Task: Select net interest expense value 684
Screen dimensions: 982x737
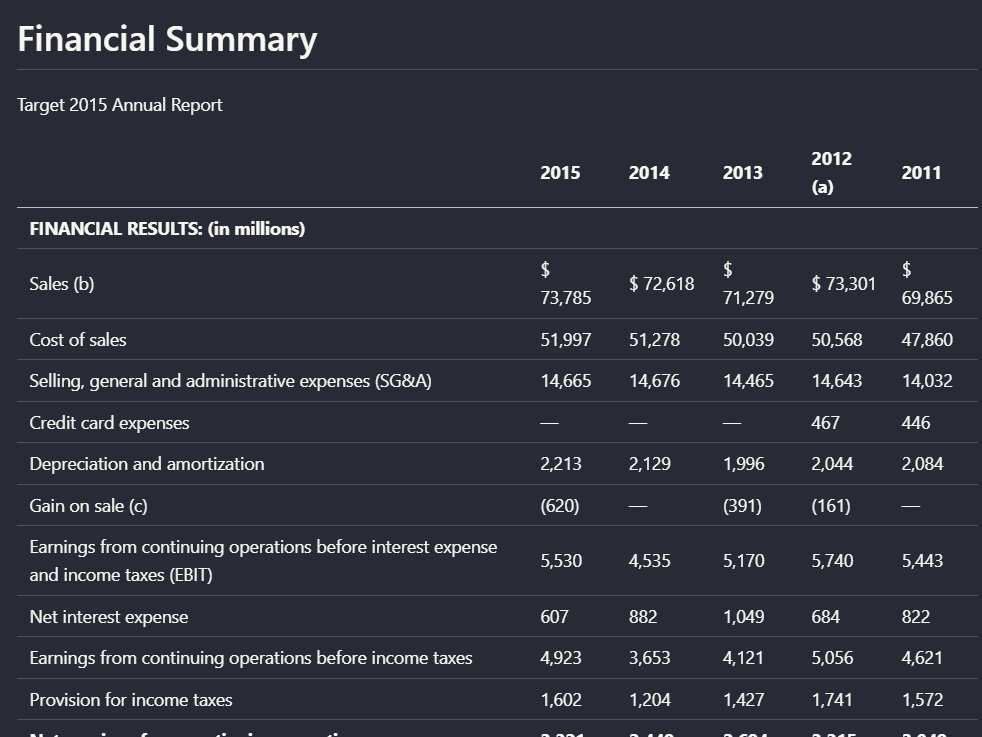Action: (825, 617)
